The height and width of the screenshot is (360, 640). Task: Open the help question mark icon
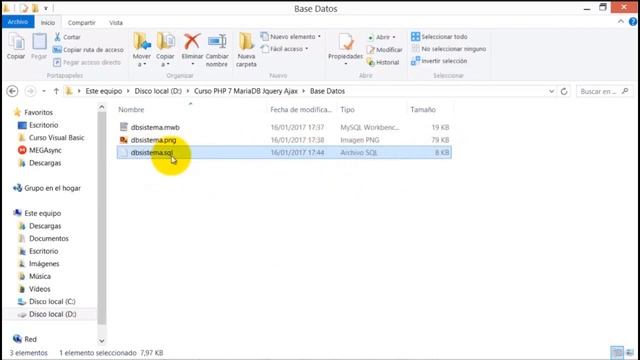click(633, 22)
